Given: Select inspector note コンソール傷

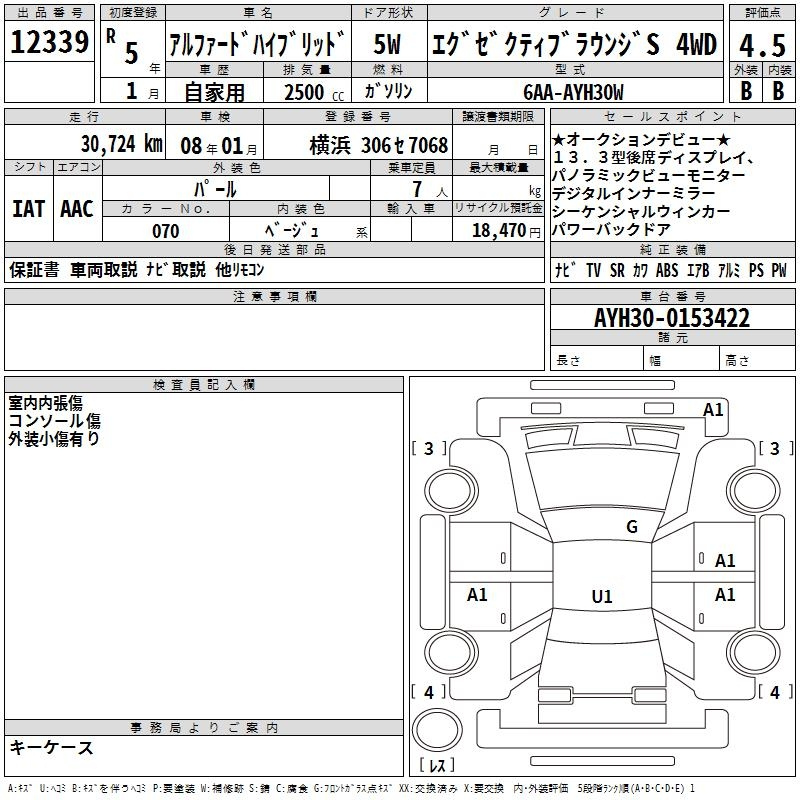Looking at the screenshot, I should [55, 420].
